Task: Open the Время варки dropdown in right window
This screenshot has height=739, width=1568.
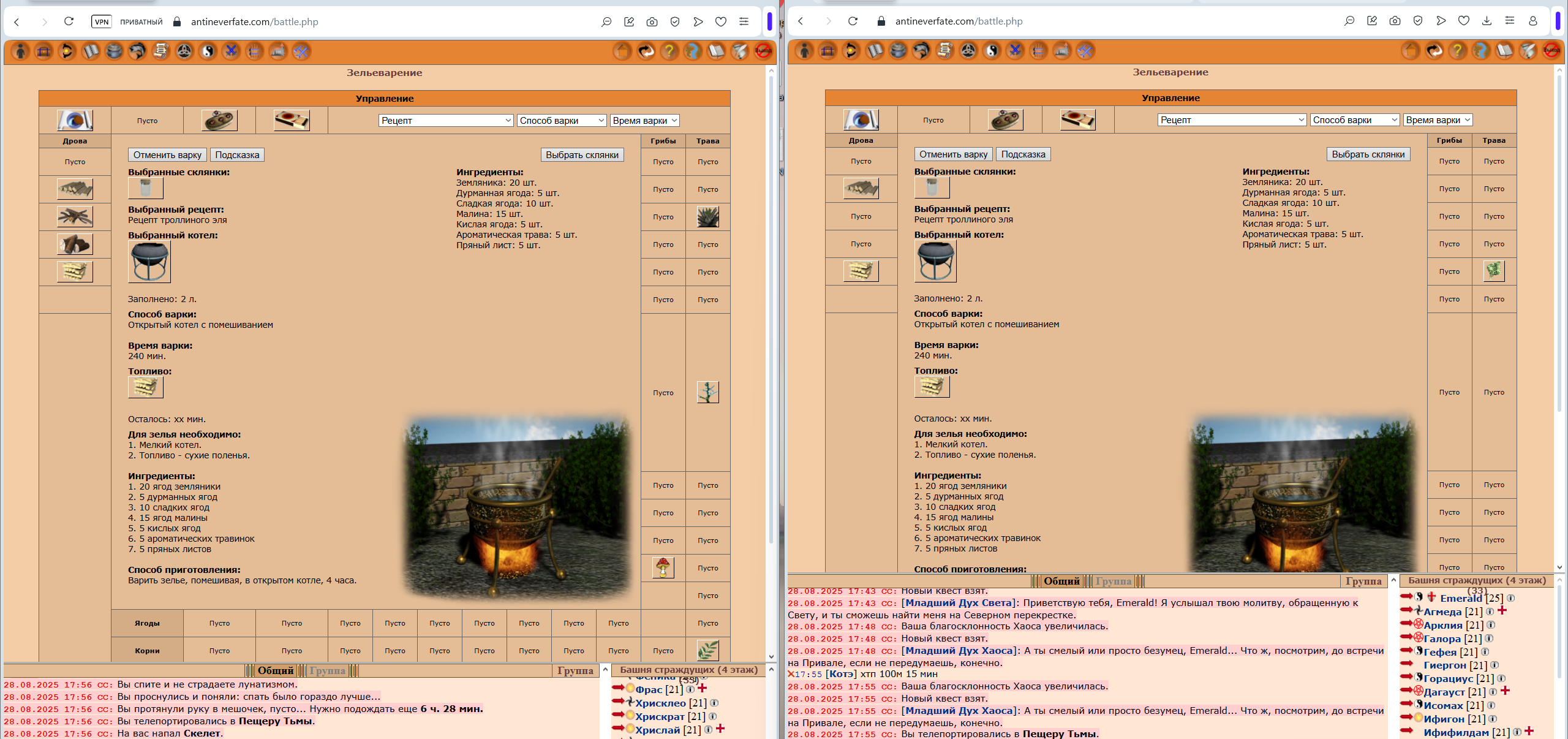Action: (x=1438, y=120)
